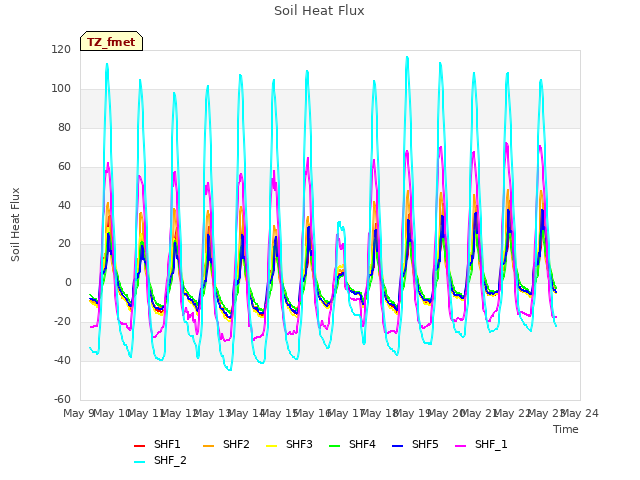Toggle the SHF2 series legend entry
This screenshot has height=480, width=640.
coord(226,444)
